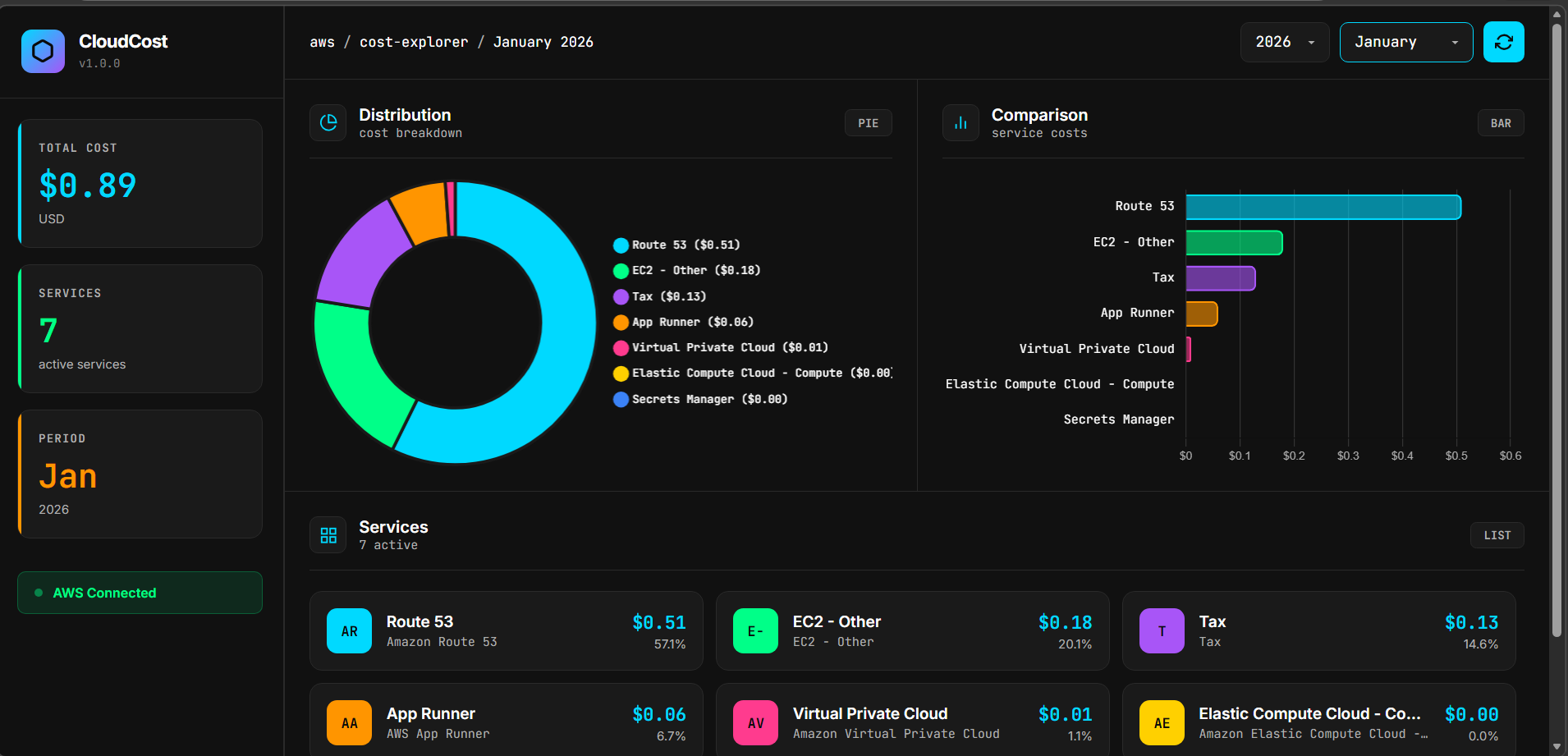Toggle the Services panel to LIST view

click(x=1497, y=534)
